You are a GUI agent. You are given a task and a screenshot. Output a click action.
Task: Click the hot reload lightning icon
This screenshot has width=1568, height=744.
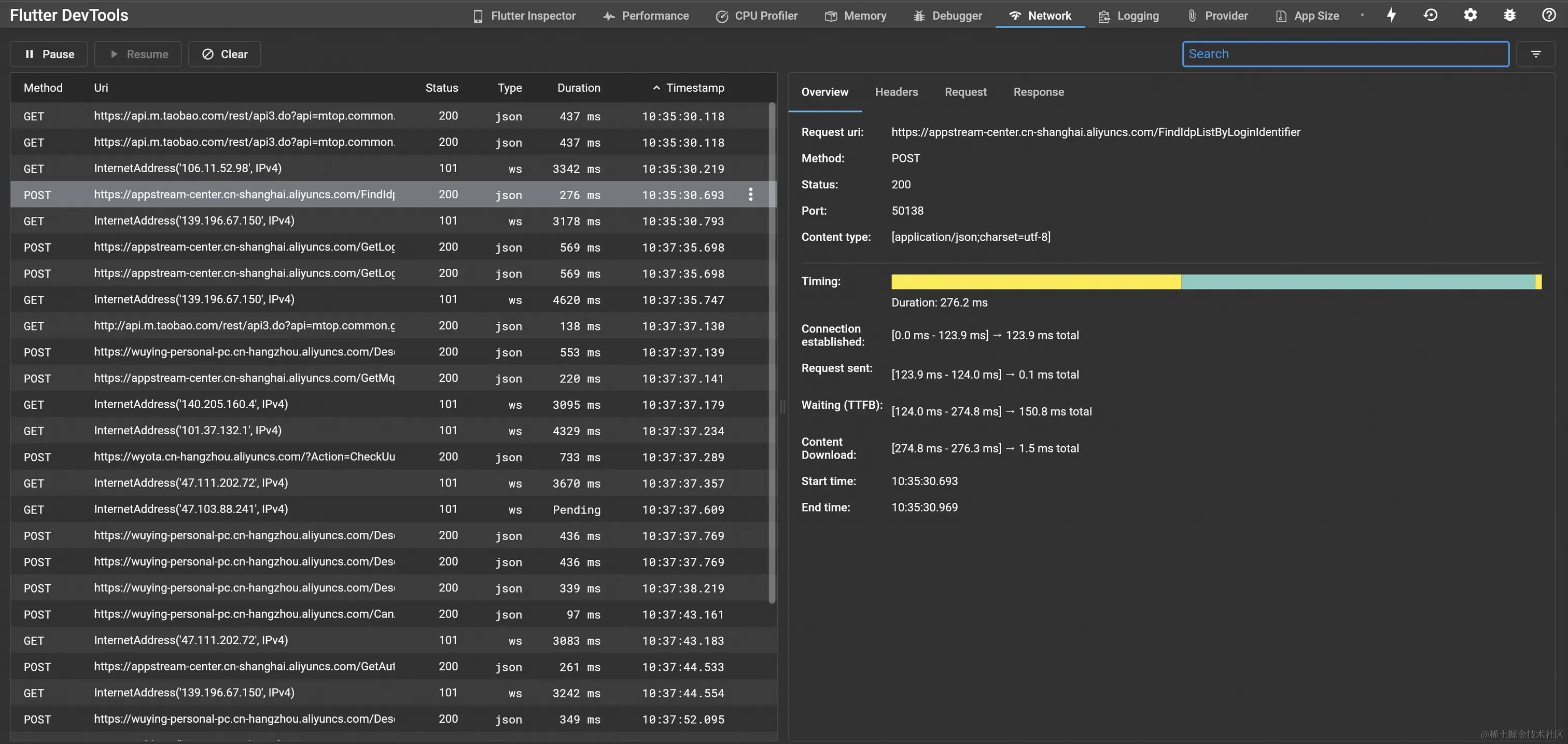click(x=1392, y=15)
